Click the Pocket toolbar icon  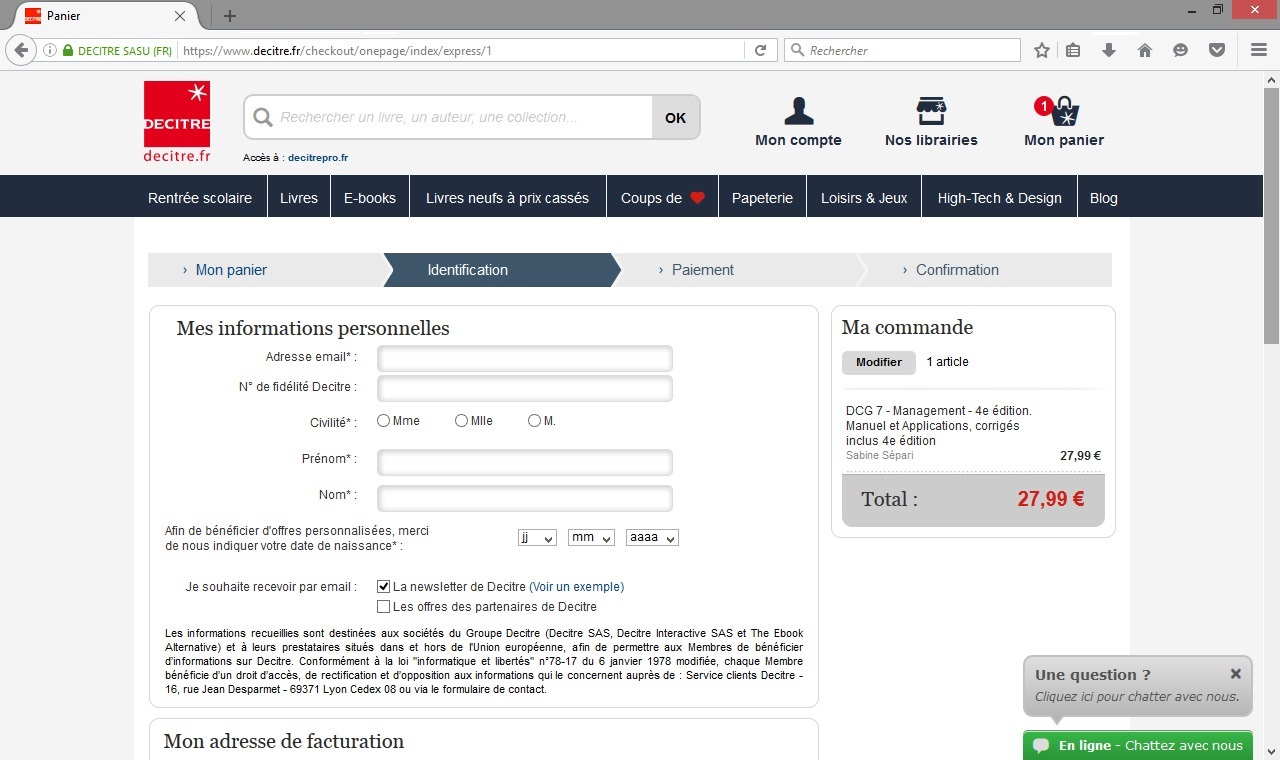point(1217,50)
